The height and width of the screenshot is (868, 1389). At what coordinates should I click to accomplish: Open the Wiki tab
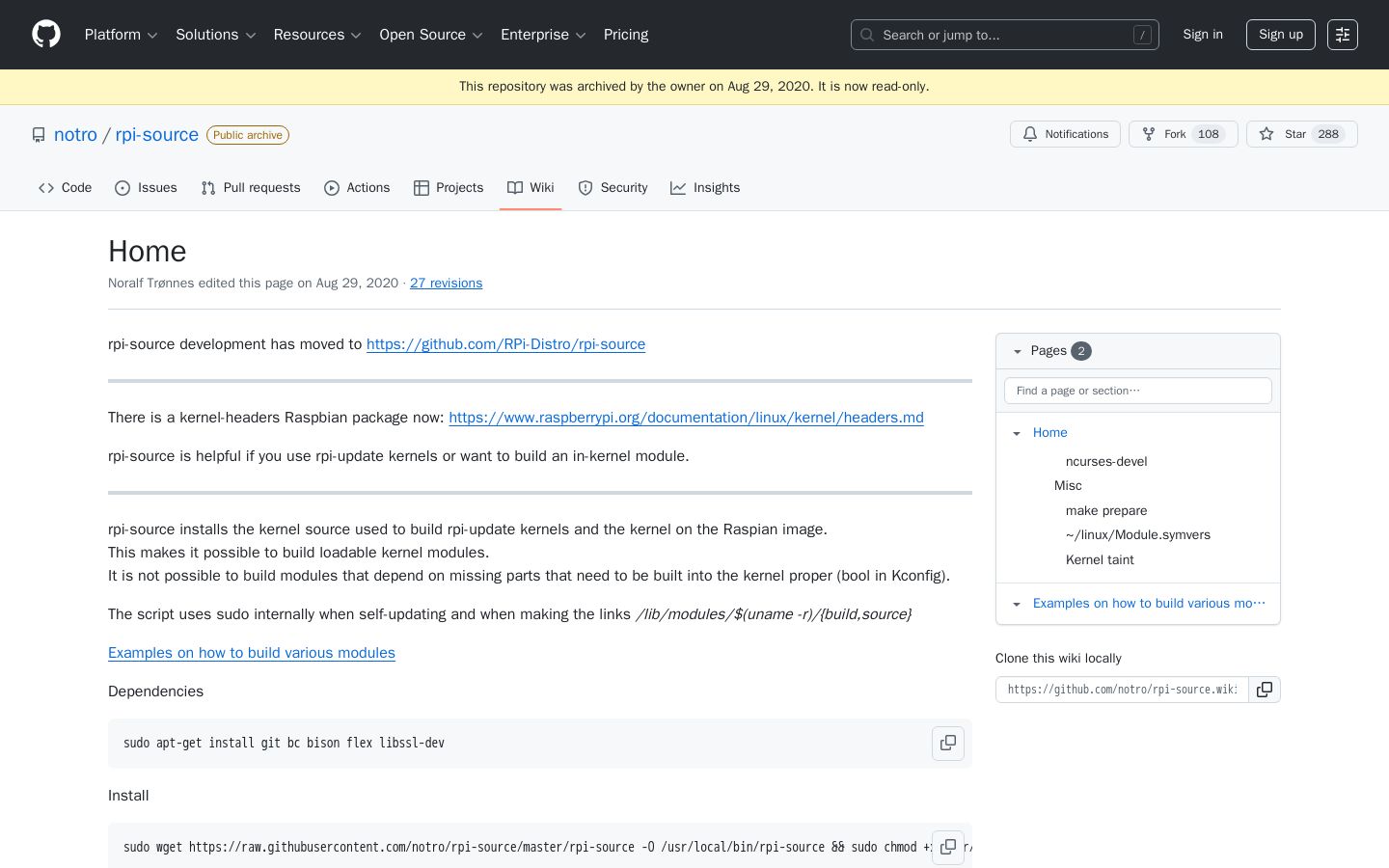coord(531,188)
